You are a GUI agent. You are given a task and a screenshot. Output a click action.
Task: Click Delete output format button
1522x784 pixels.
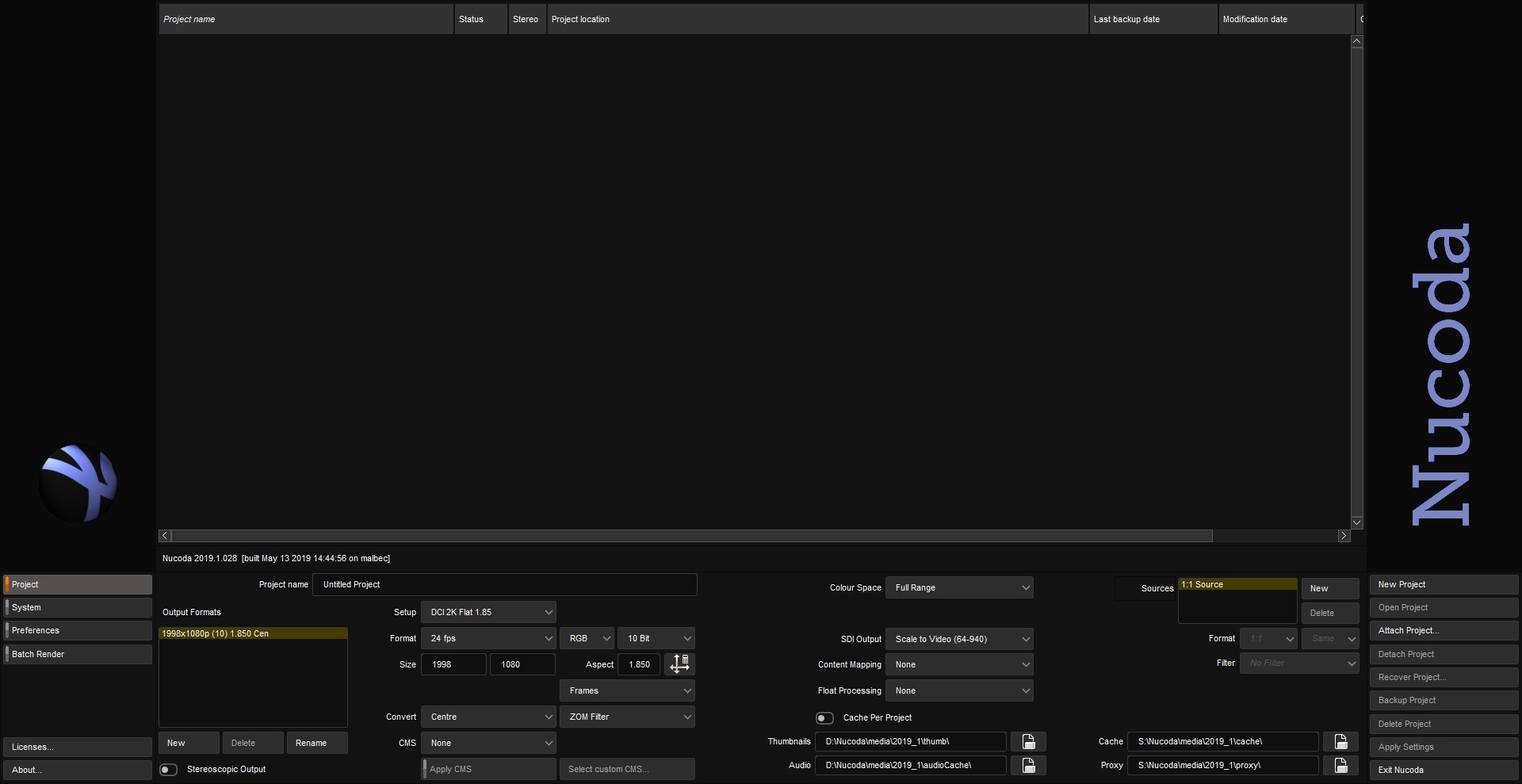click(253, 743)
